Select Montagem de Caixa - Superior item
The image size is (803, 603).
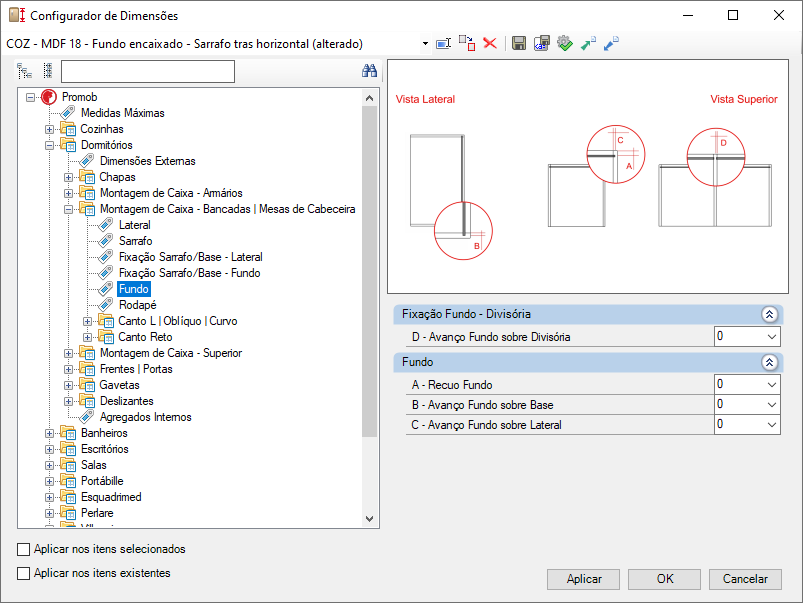171,353
